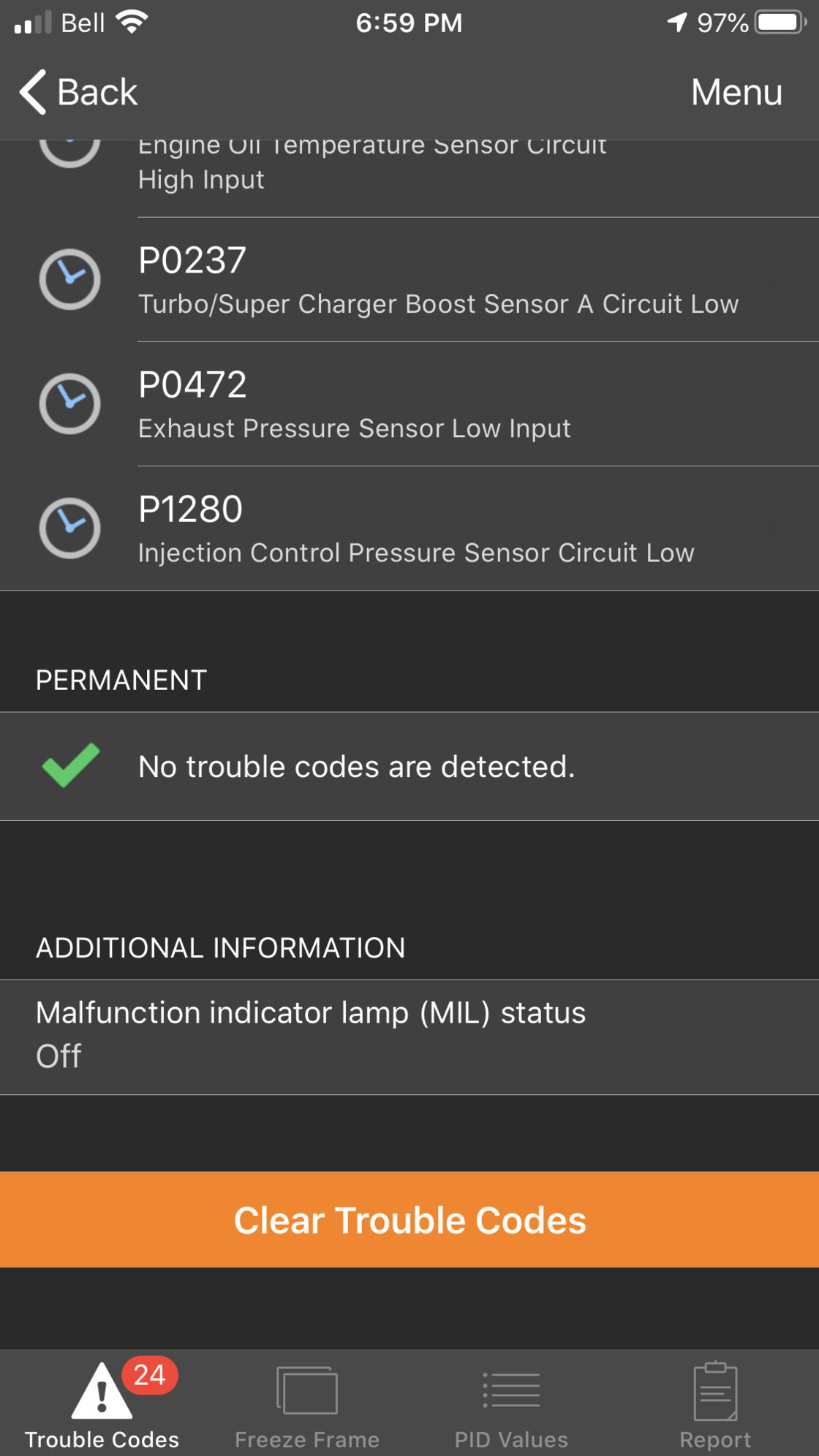Tap the red 24 badge
Image resolution: width=819 pixels, height=1456 pixels.
point(149,1375)
